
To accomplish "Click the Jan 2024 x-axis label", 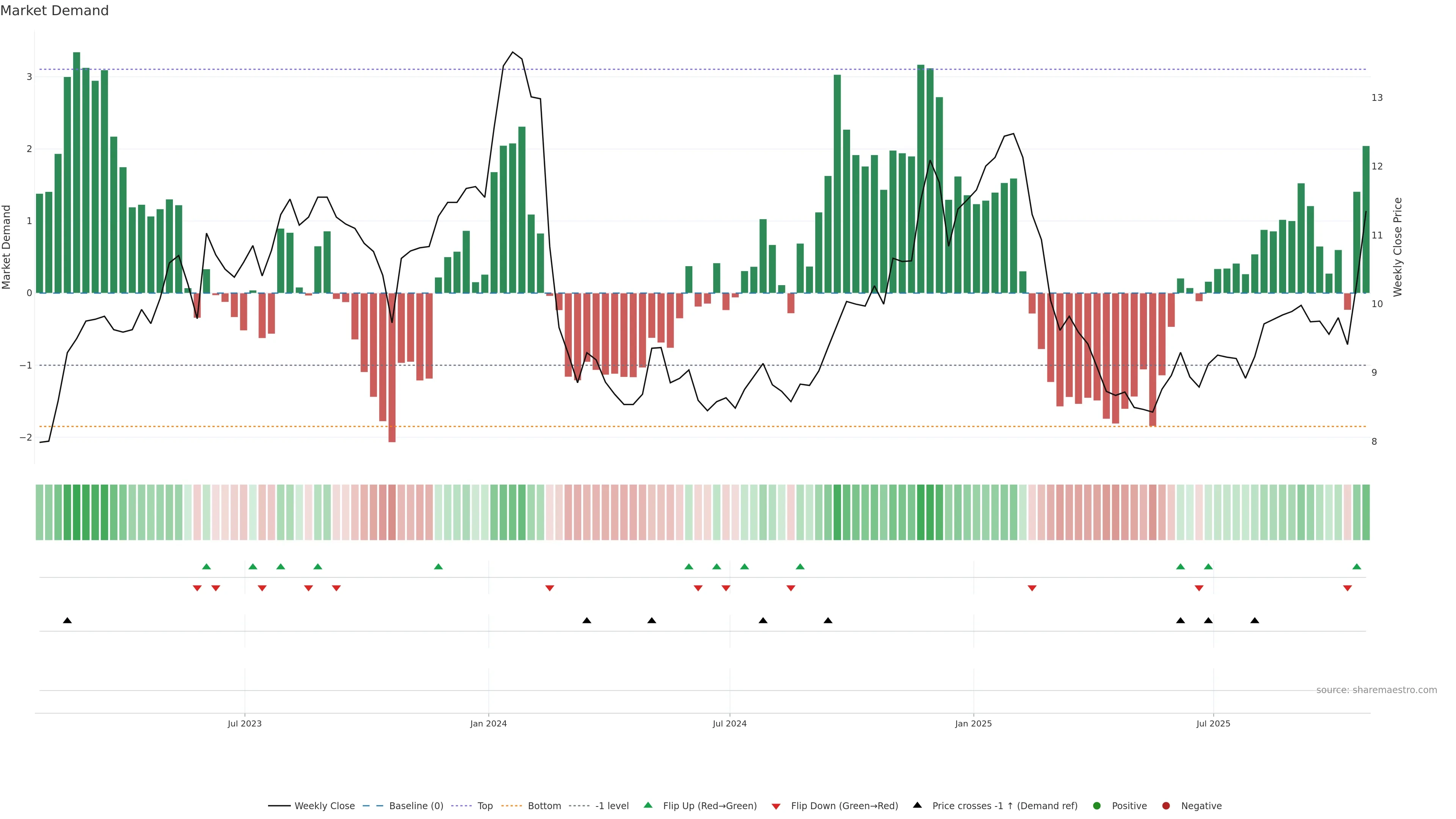I will (488, 723).
